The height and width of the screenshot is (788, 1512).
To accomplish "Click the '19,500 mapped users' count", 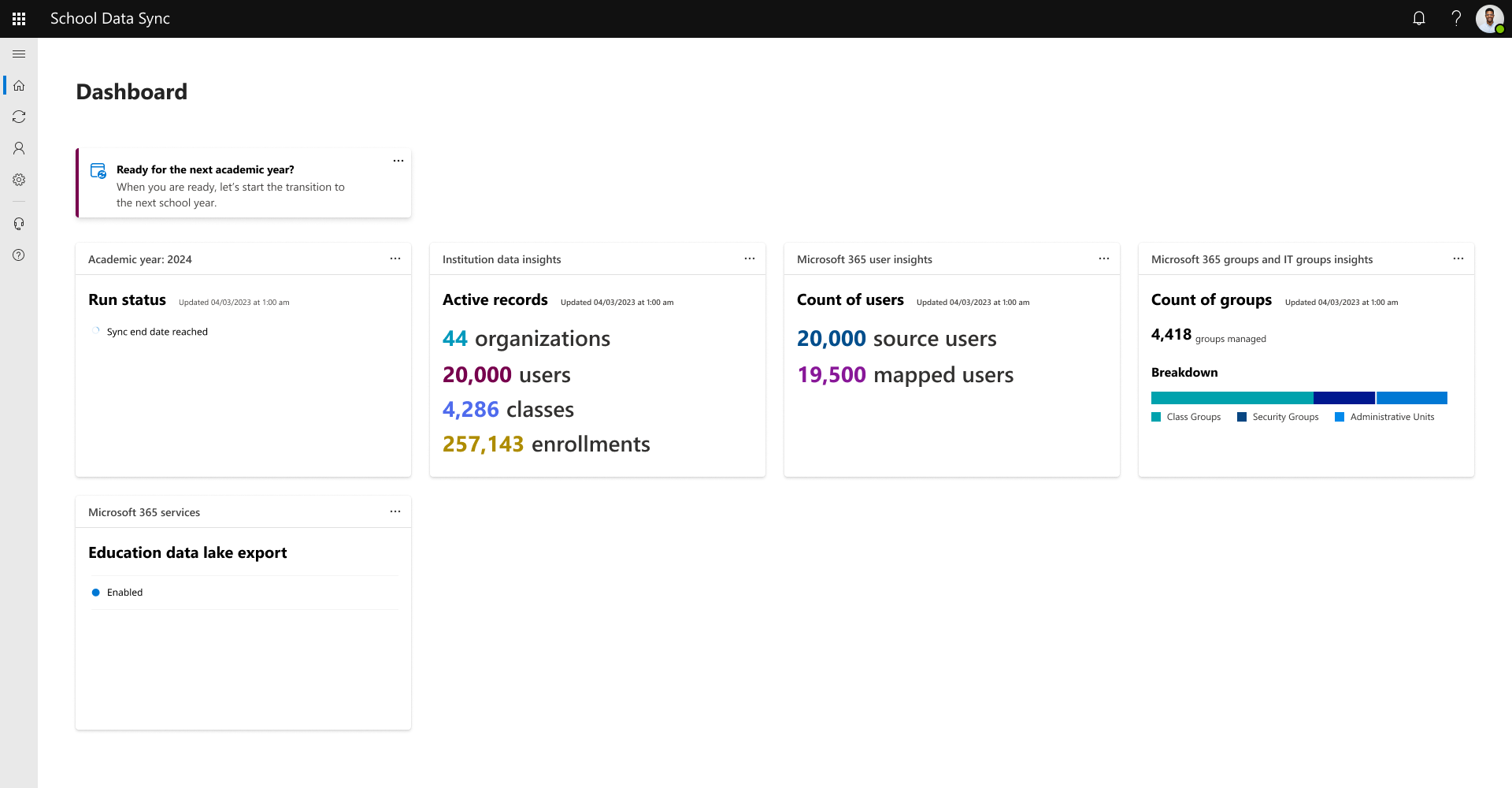I will click(x=906, y=375).
